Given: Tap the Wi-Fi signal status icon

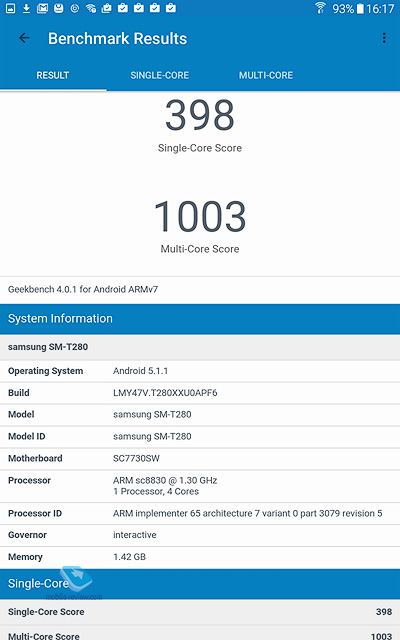Looking at the screenshot, I should [320, 8].
